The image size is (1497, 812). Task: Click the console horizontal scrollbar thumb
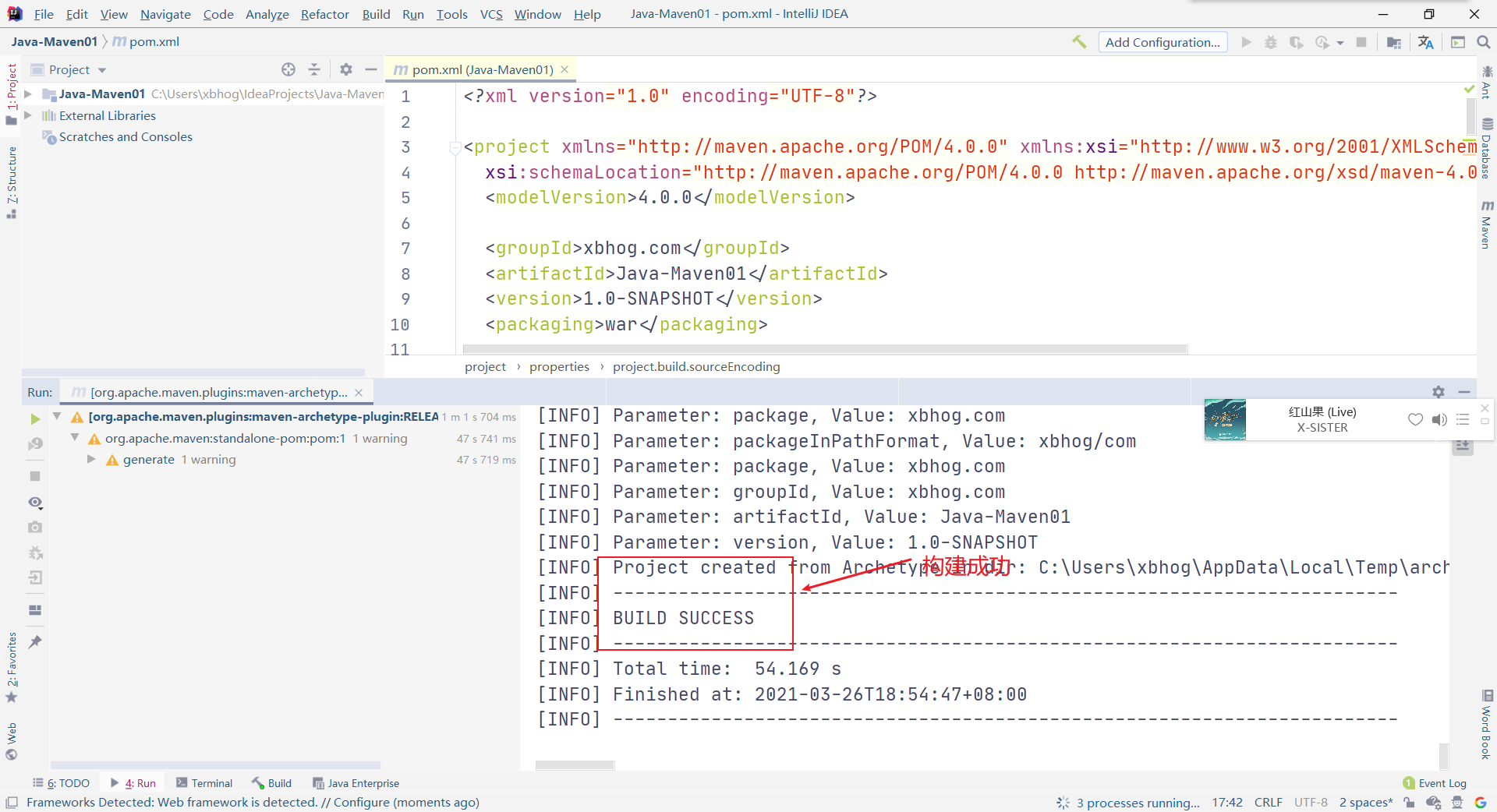pos(575,765)
